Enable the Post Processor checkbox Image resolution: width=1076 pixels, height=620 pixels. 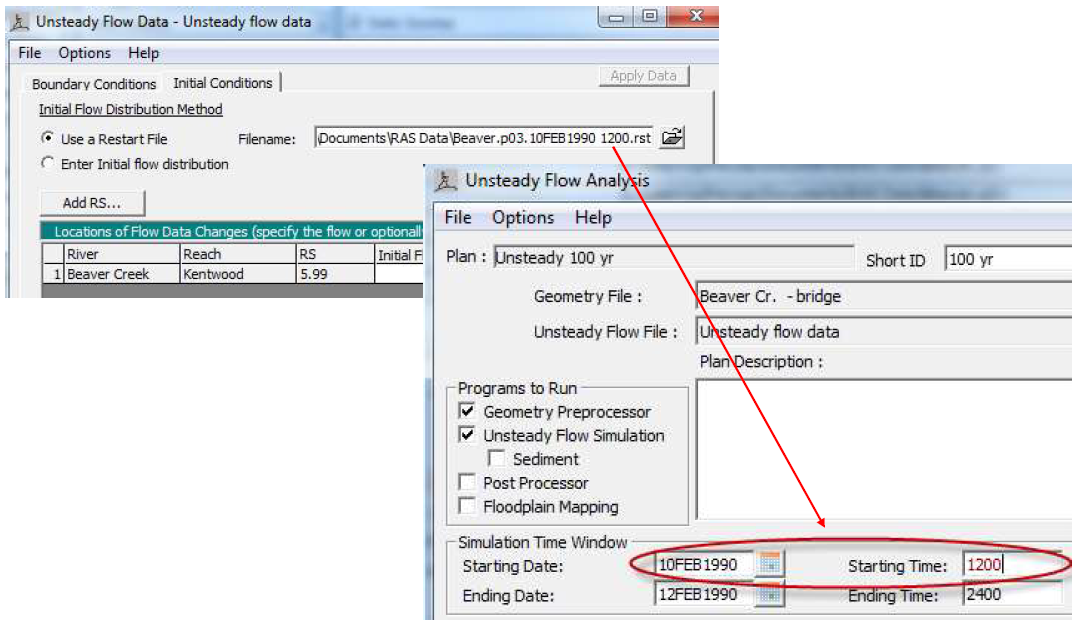click(467, 483)
